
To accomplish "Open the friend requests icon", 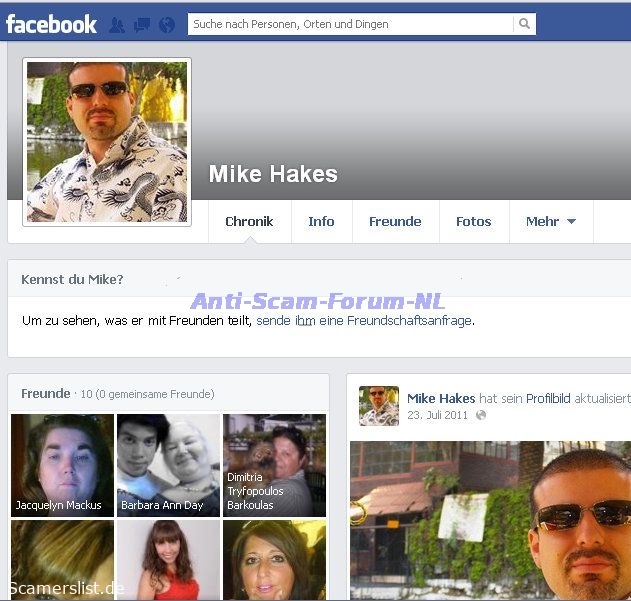I will coord(117,25).
